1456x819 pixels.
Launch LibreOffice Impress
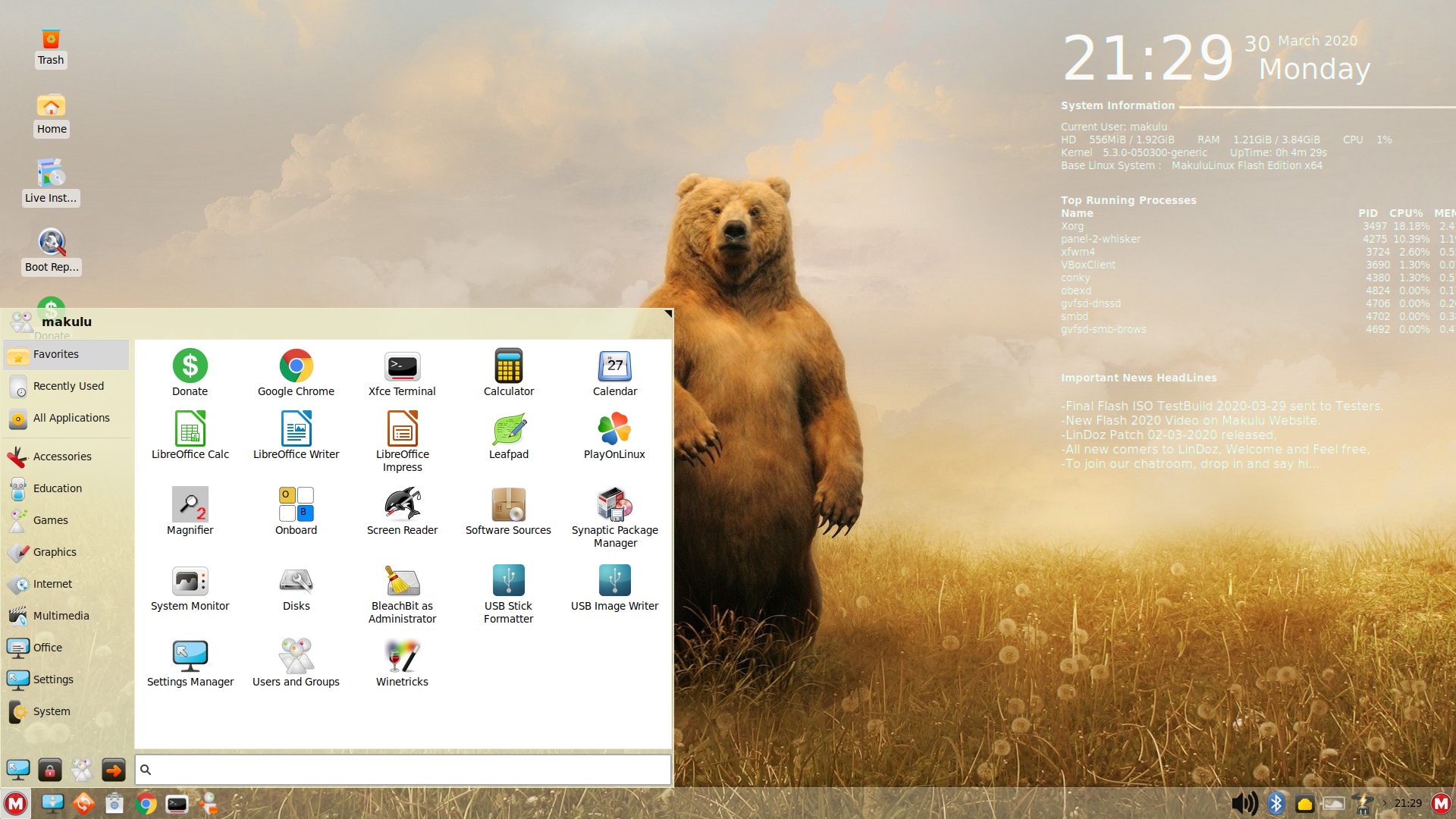coord(402,441)
